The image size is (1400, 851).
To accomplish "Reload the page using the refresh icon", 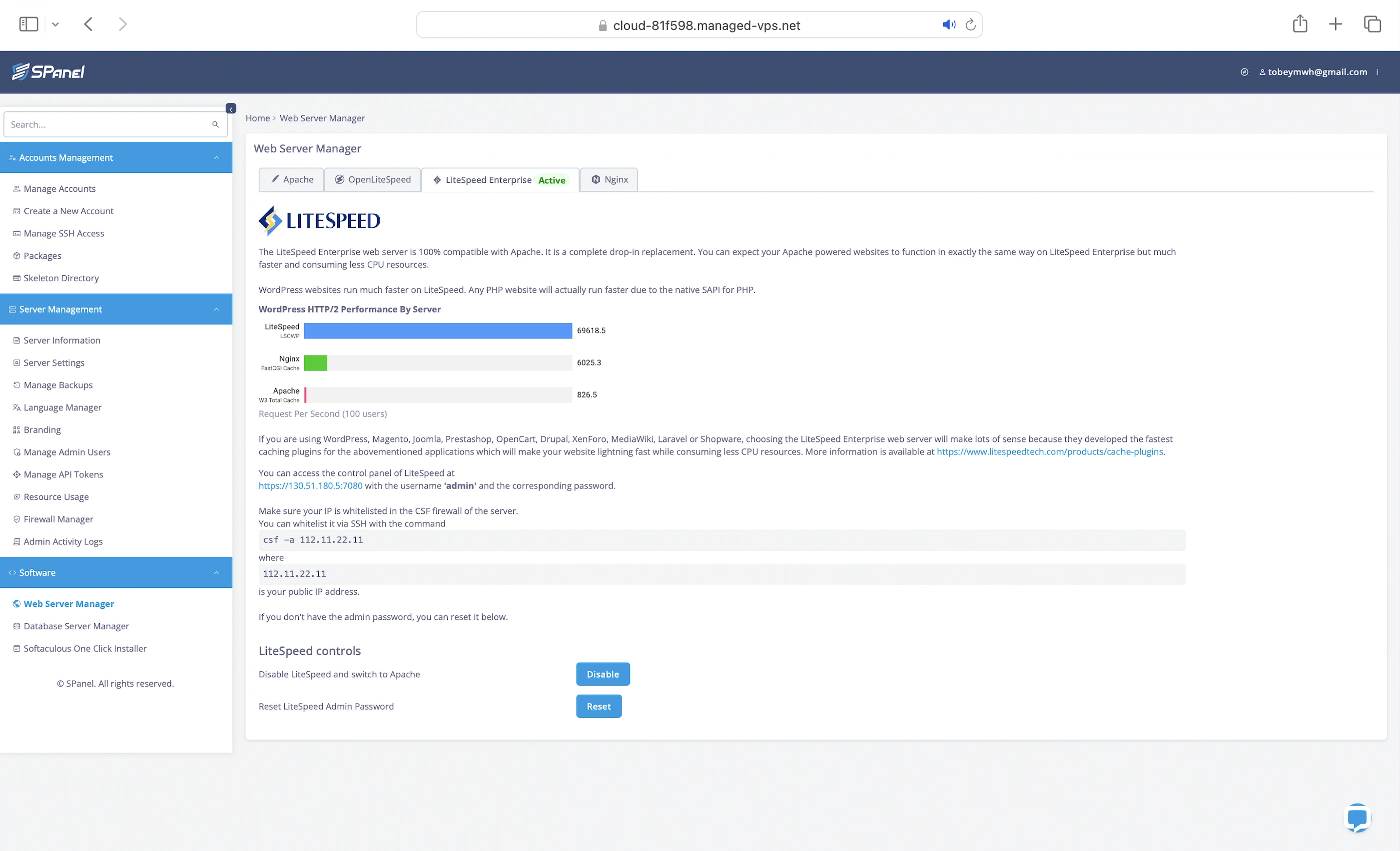I will pyautogui.click(x=970, y=24).
